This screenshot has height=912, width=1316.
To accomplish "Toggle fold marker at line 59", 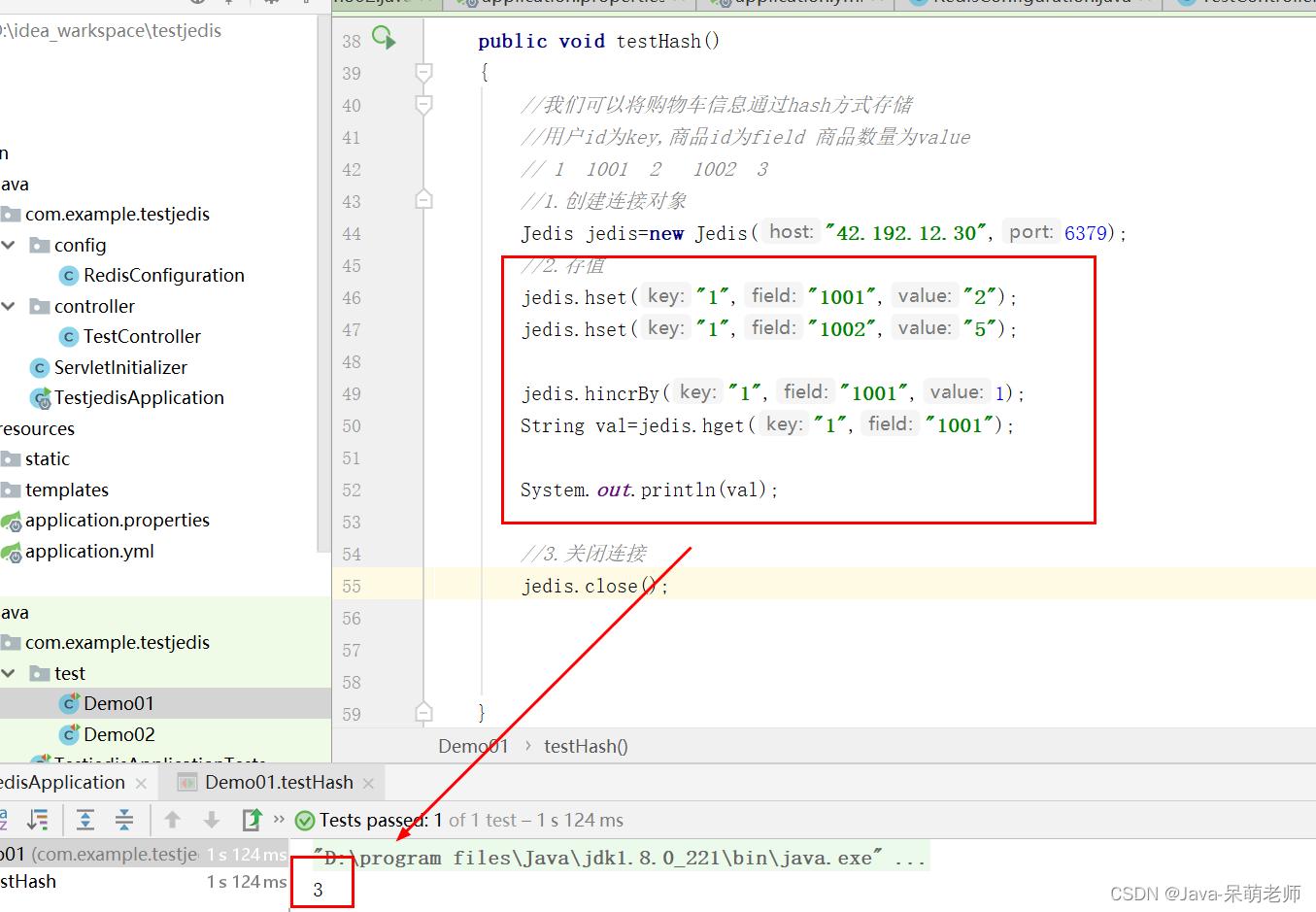I will tap(423, 713).
